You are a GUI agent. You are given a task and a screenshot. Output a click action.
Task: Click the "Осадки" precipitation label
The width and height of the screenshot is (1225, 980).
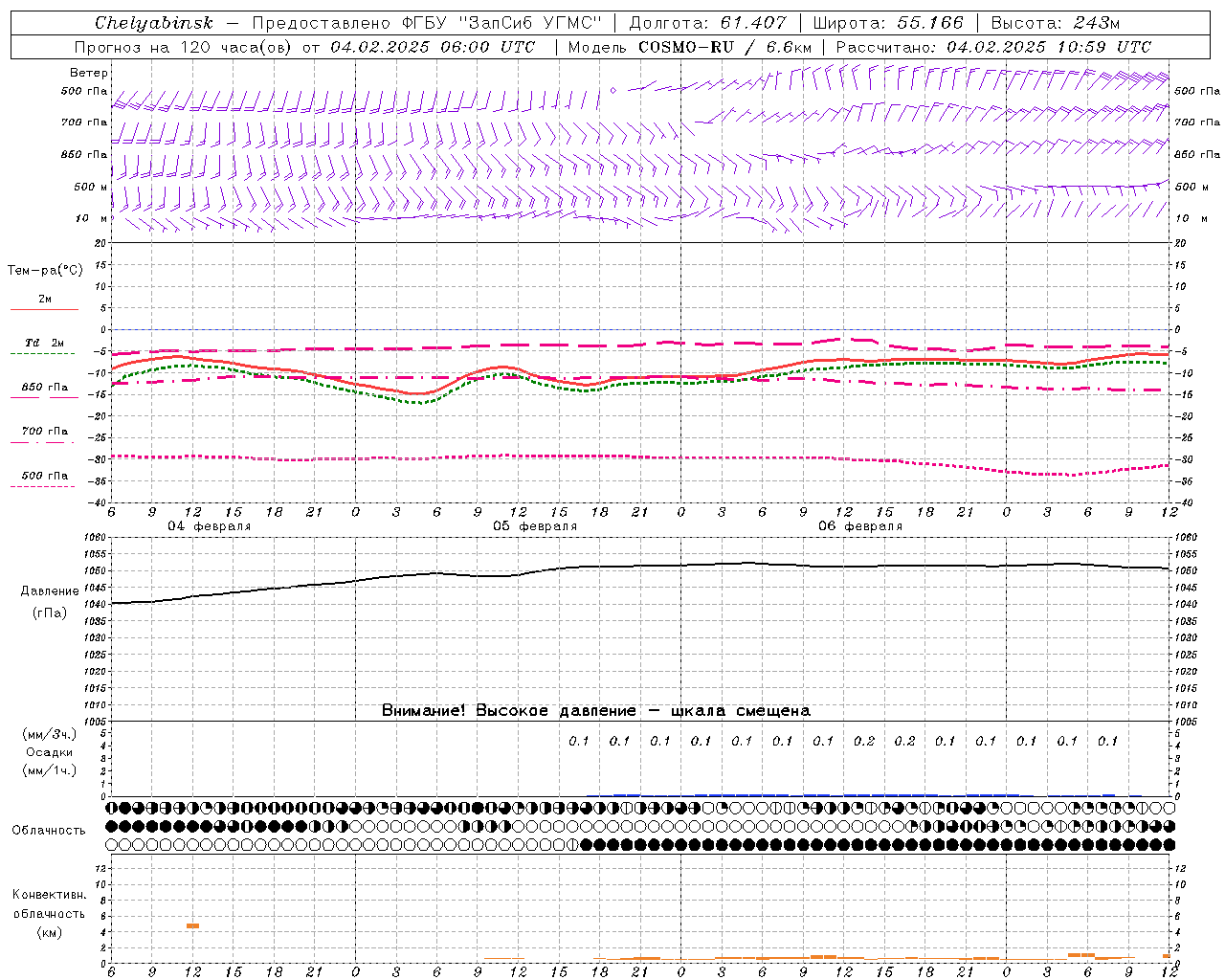tap(50, 752)
